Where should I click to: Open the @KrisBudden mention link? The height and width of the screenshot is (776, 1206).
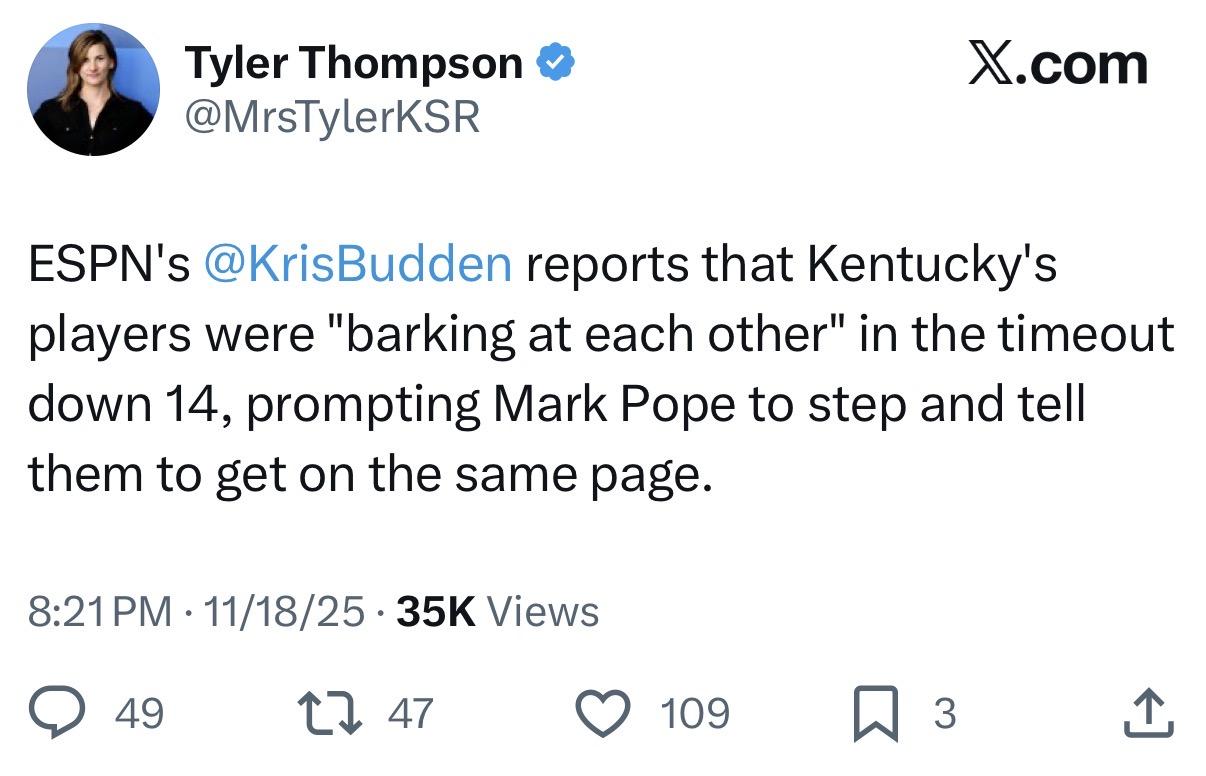pyautogui.click(x=357, y=264)
